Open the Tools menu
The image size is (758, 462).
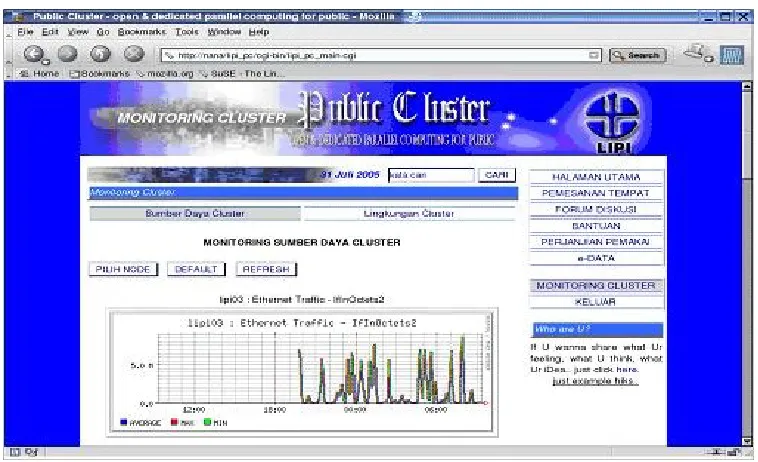187,32
